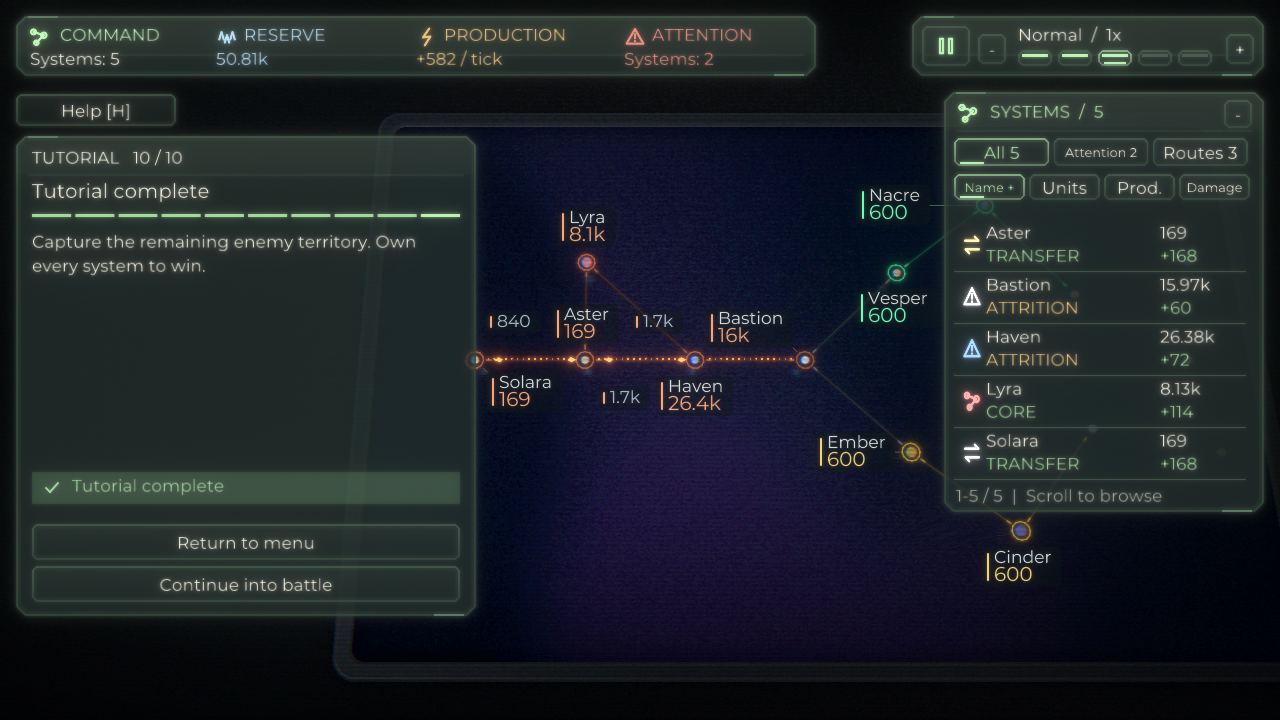This screenshot has height=720, width=1280.
Task: Decrease game speed with minus button
Action: (992, 48)
